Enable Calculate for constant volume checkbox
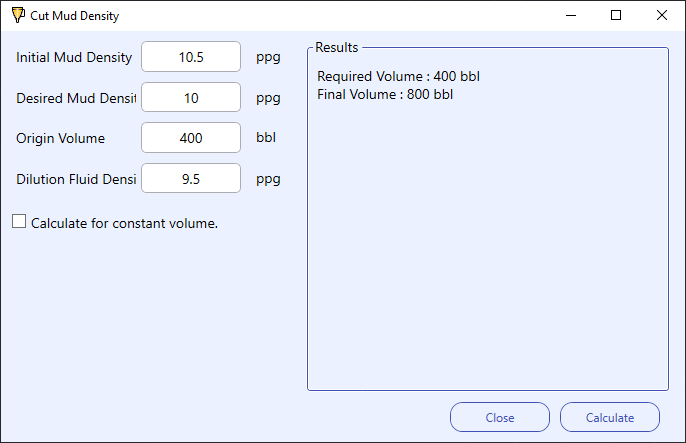686x443 pixels. pos(19,221)
